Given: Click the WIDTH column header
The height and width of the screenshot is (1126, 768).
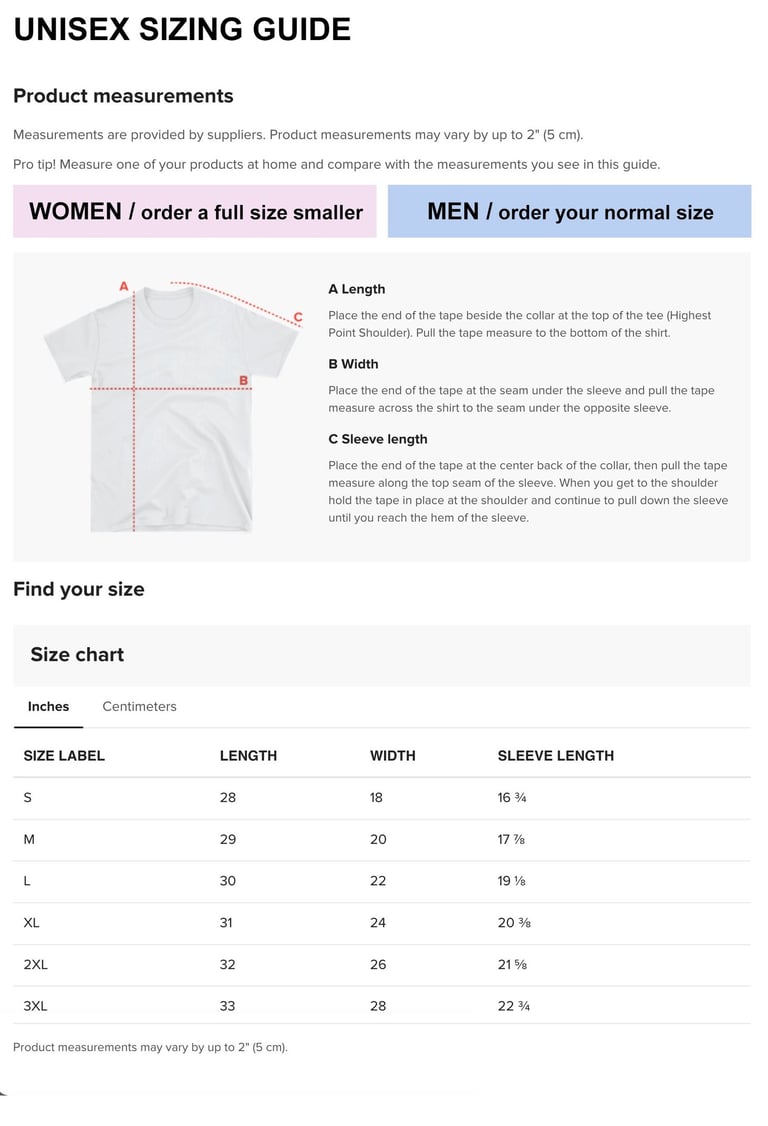Looking at the screenshot, I should [392, 755].
